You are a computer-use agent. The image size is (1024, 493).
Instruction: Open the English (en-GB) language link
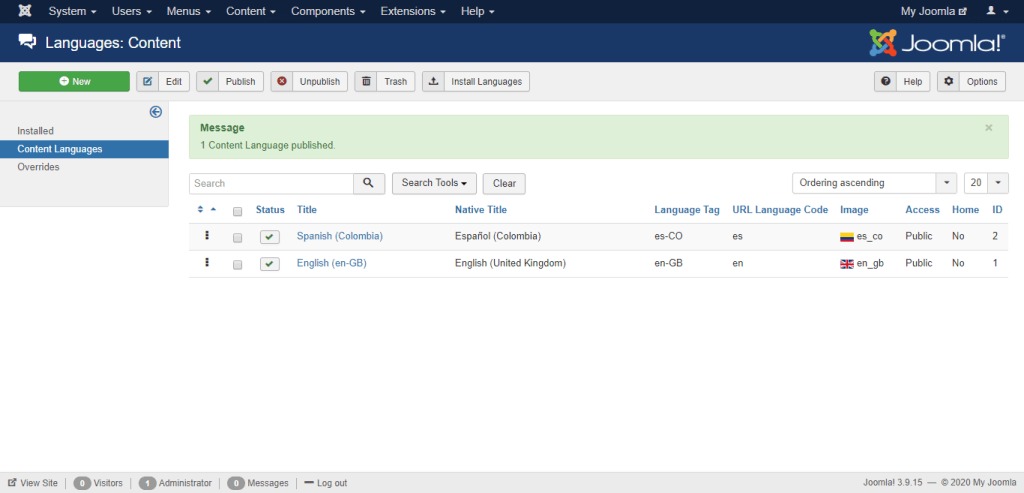tap(332, 263)
